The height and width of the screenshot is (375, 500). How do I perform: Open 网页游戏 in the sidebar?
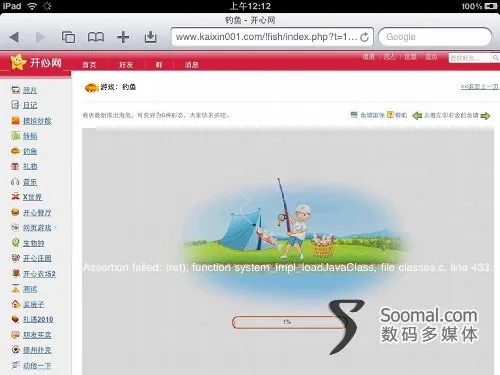click(37, 228)
